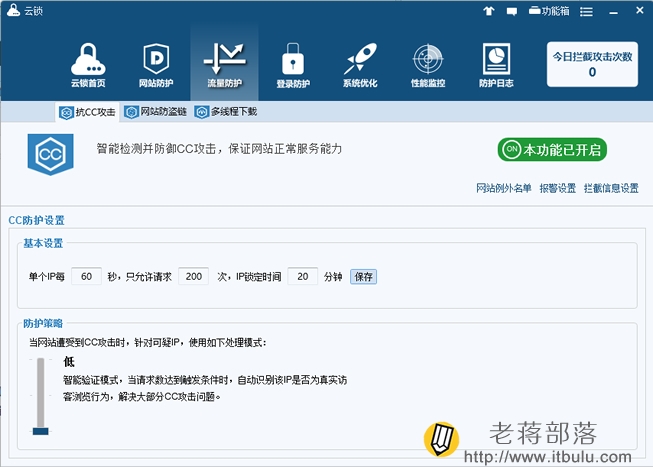
Task: Open the 系统优化 rocket icon
Action: point(360,65)
